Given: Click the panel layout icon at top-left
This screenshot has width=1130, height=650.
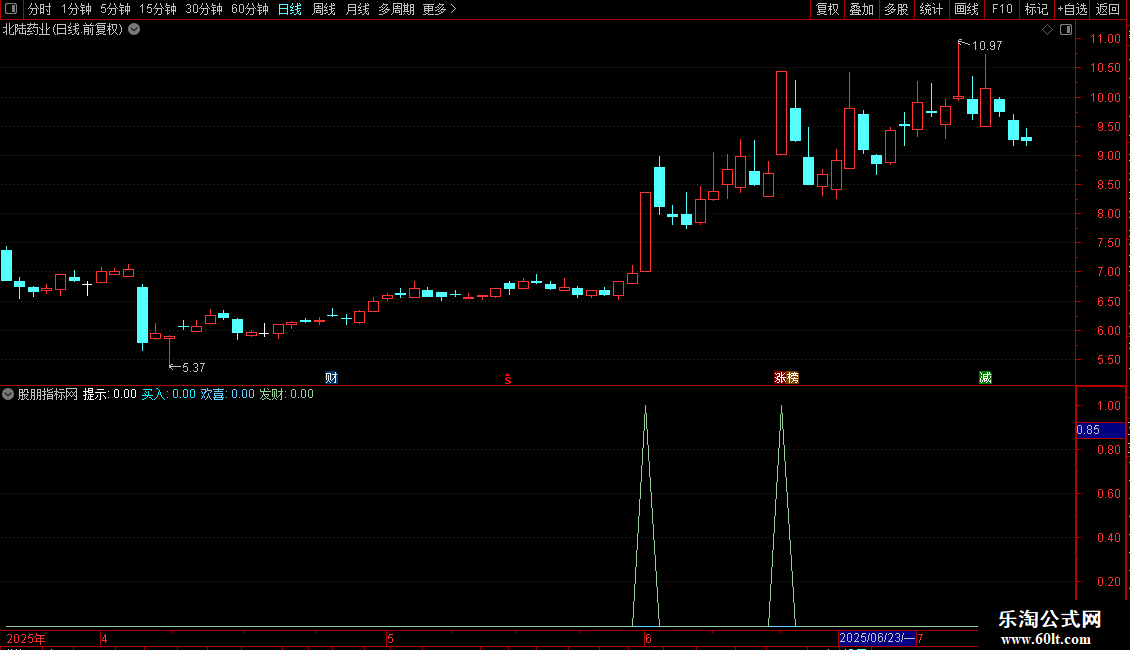Looking at the screenshot, I should (x=11, y=9).
